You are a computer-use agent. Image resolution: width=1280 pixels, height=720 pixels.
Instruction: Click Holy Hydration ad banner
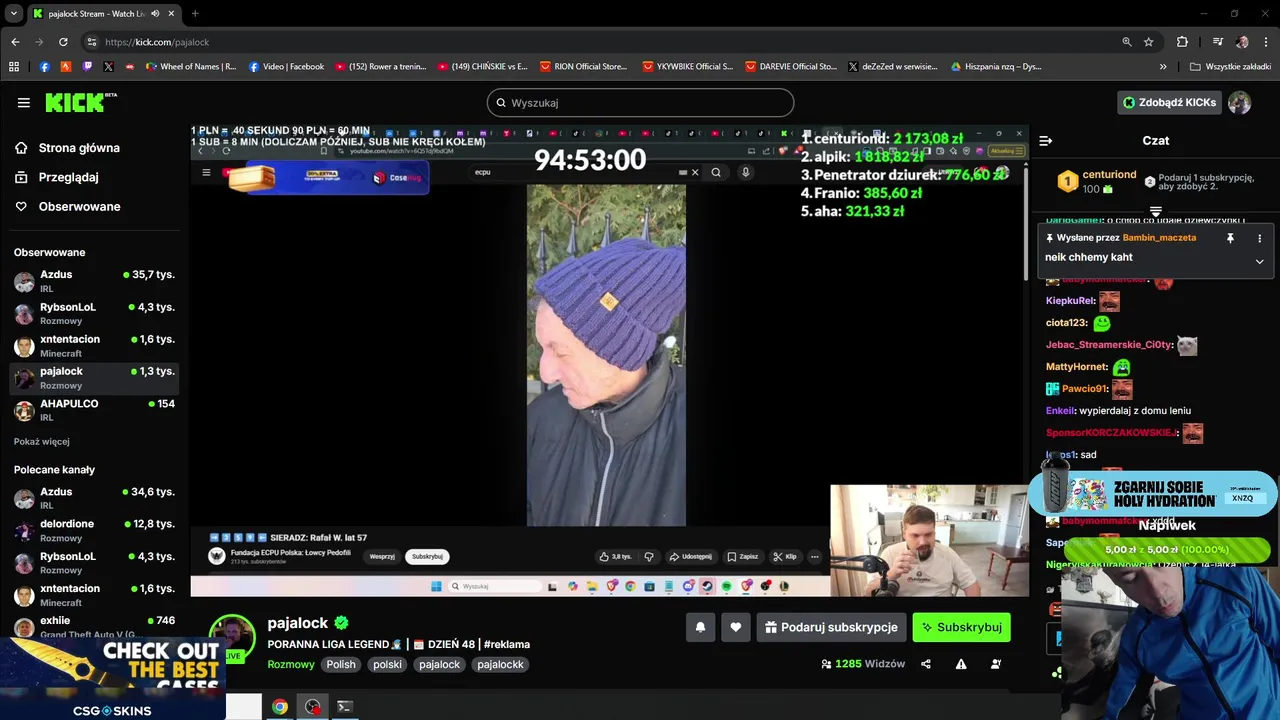pyautogui.click(x=1153, y=494)
